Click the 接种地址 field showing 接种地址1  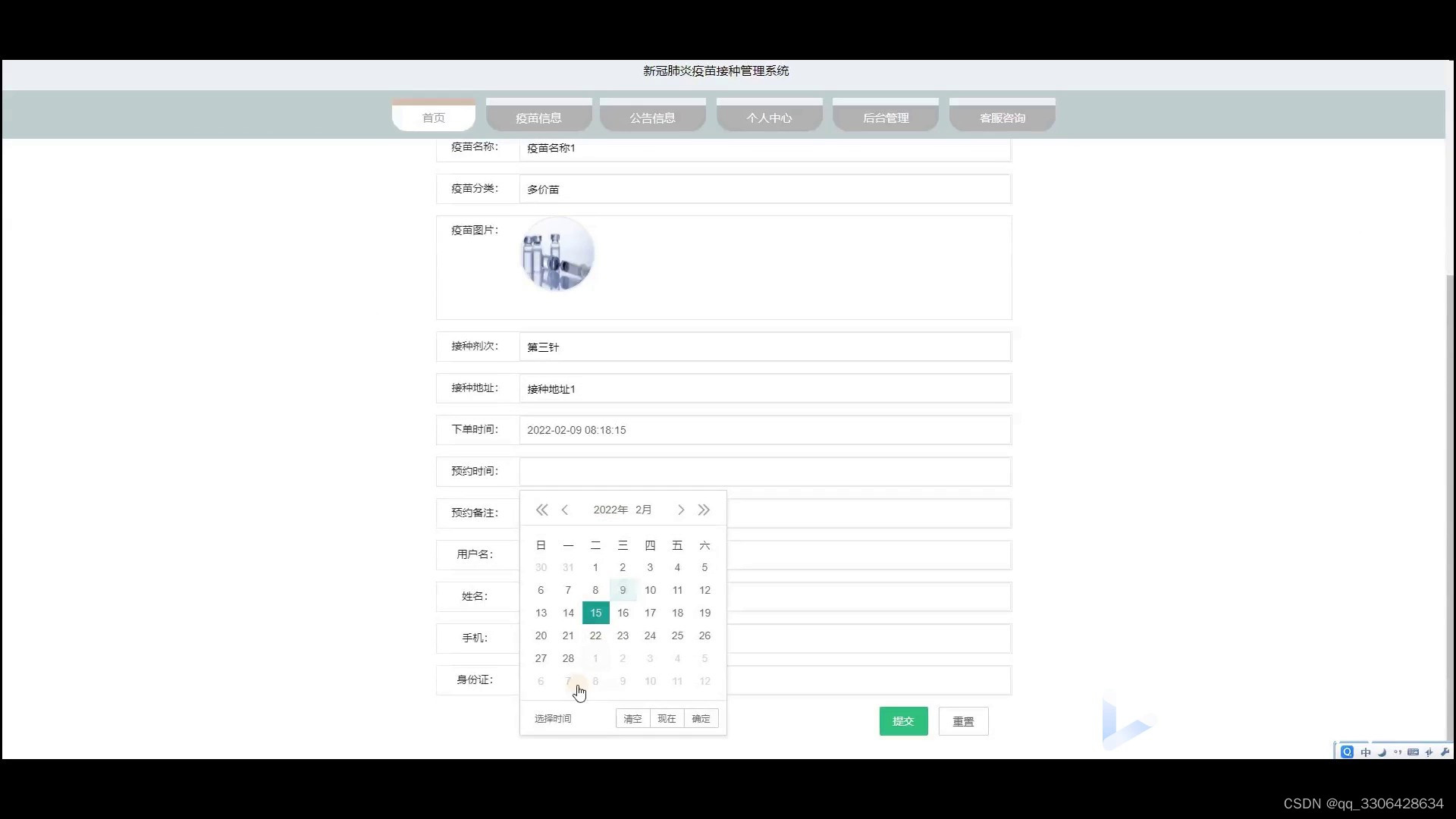(x=764, y=388)
